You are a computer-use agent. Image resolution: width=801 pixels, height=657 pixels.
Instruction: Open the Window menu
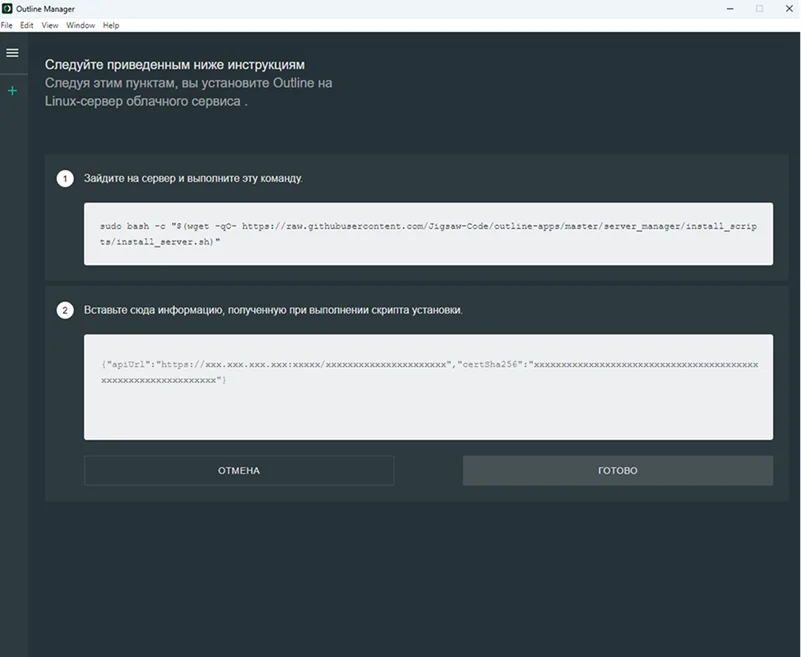pos(80,25)
